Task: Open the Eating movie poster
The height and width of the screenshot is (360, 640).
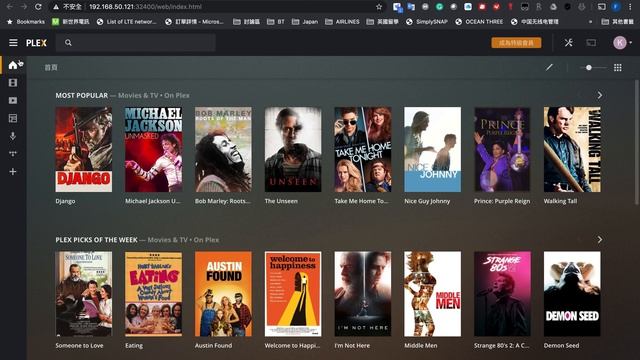Action: coord(153,294)
